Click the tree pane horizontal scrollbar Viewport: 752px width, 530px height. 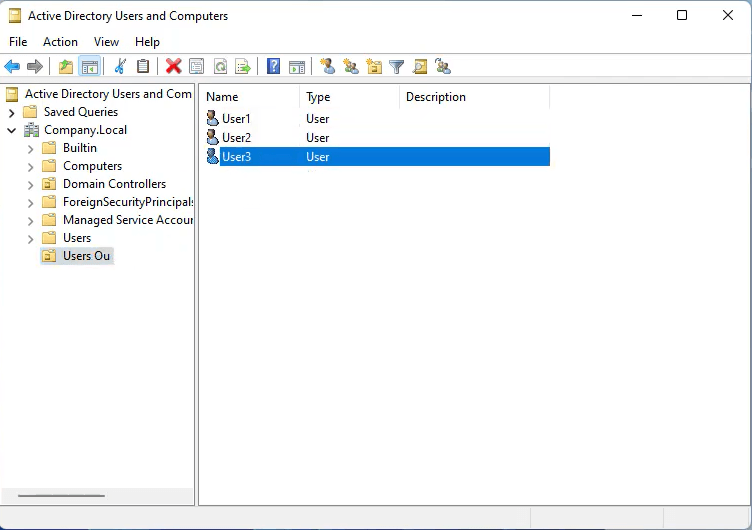click(x=61, y=496)
